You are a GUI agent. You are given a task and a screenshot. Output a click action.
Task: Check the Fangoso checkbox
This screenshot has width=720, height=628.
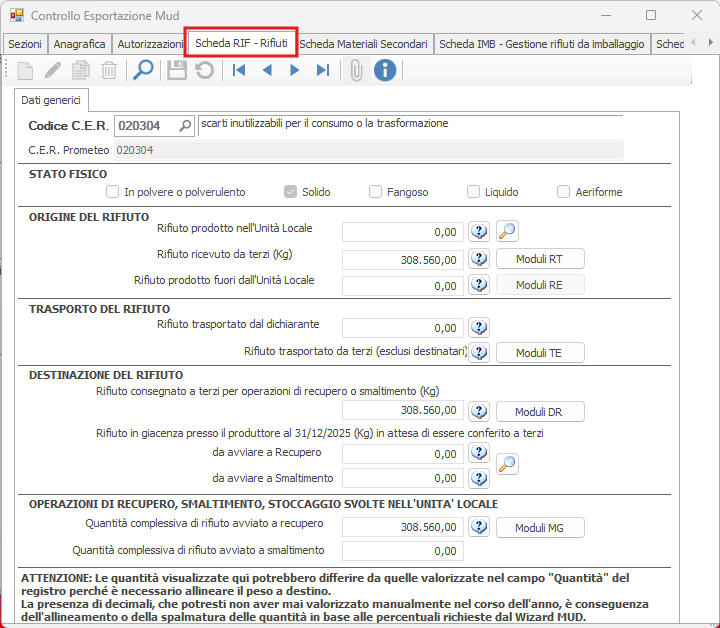pyautogui.click(x=375, y=191)
